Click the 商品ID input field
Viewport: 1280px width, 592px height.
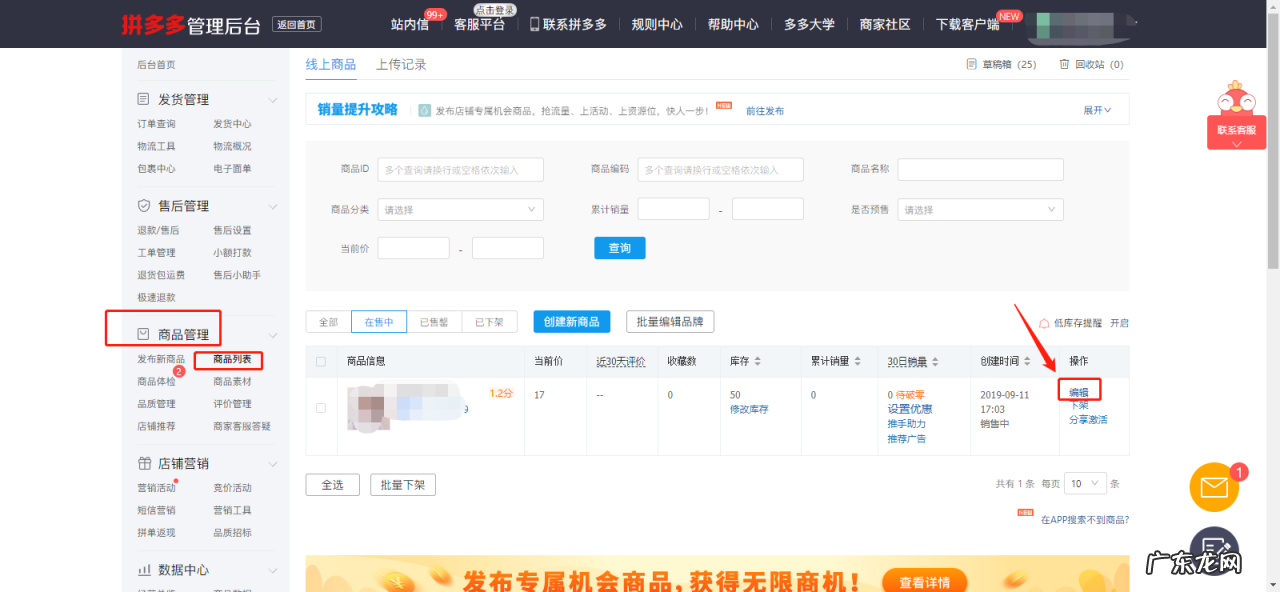click(x=460, y=169)
